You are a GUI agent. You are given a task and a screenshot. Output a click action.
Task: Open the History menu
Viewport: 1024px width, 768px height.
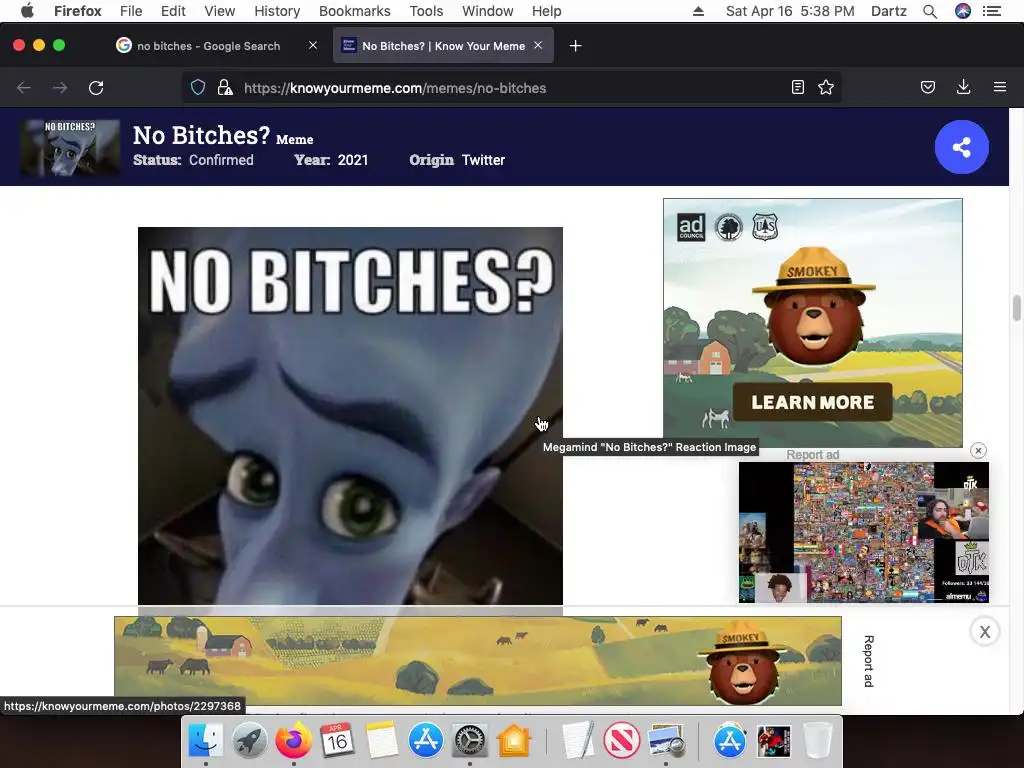(277, 11)
